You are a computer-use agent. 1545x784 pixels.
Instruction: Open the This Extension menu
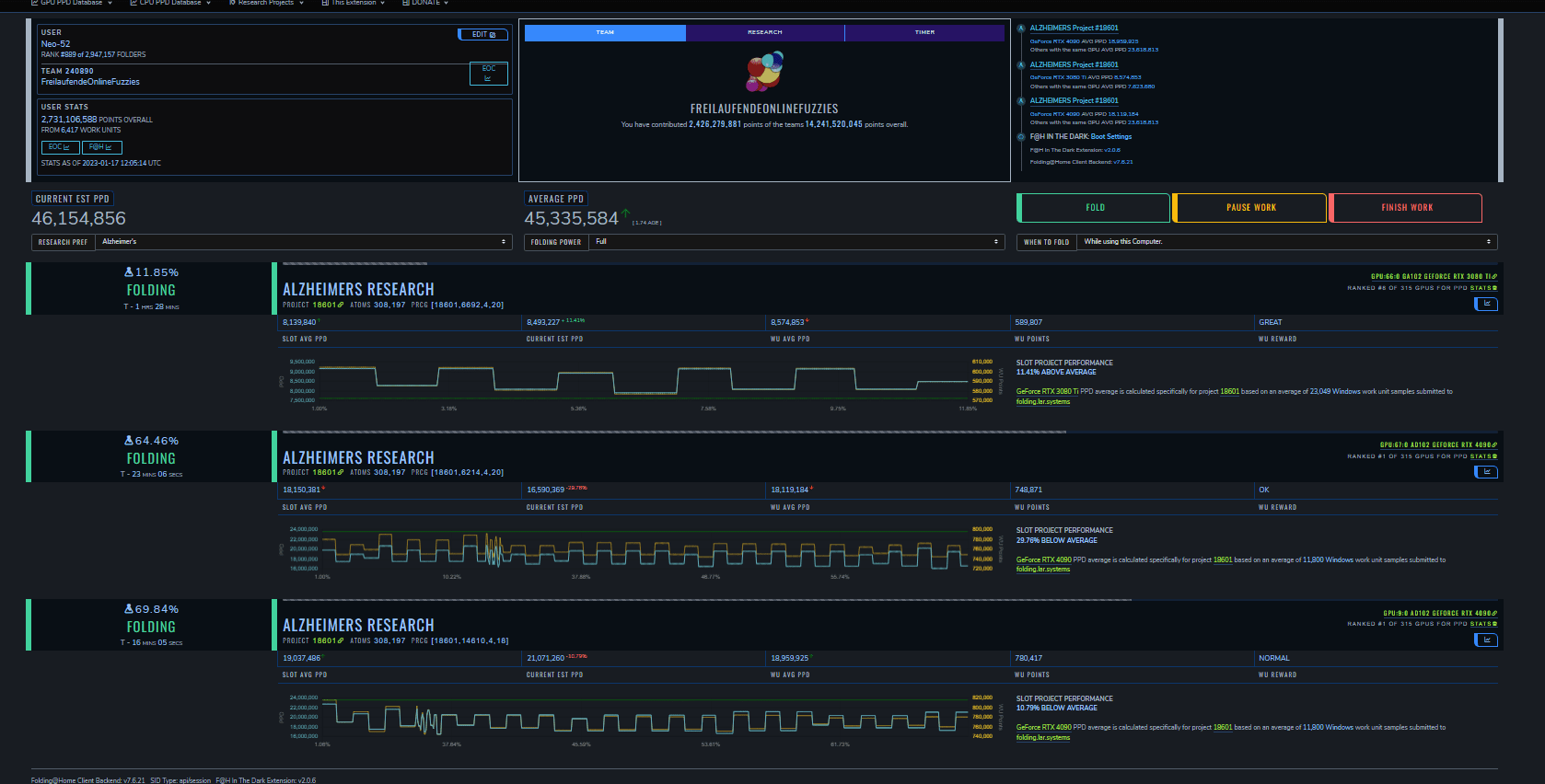pos(353,3)
